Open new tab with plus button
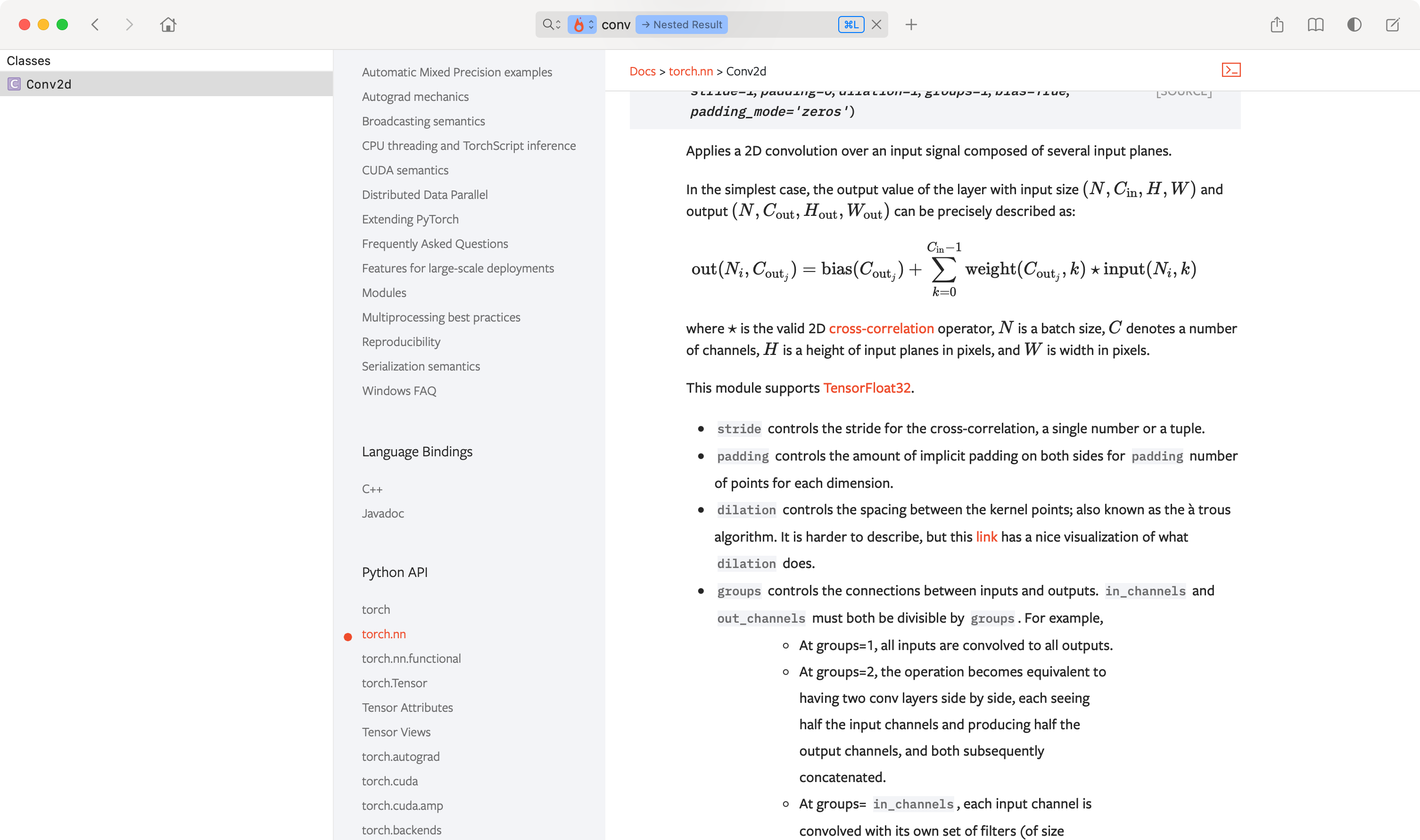 911,25
